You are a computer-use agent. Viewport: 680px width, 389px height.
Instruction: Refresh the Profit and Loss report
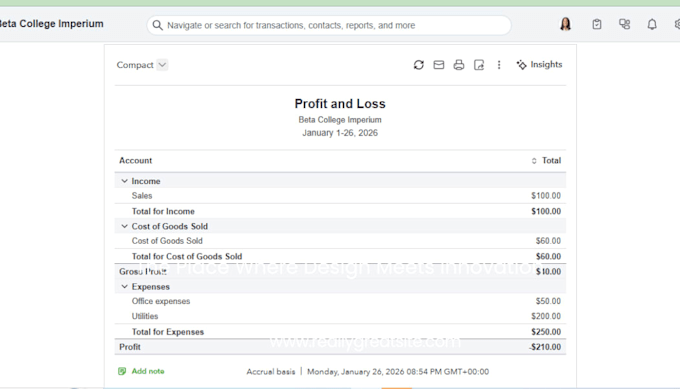[418, 65]
